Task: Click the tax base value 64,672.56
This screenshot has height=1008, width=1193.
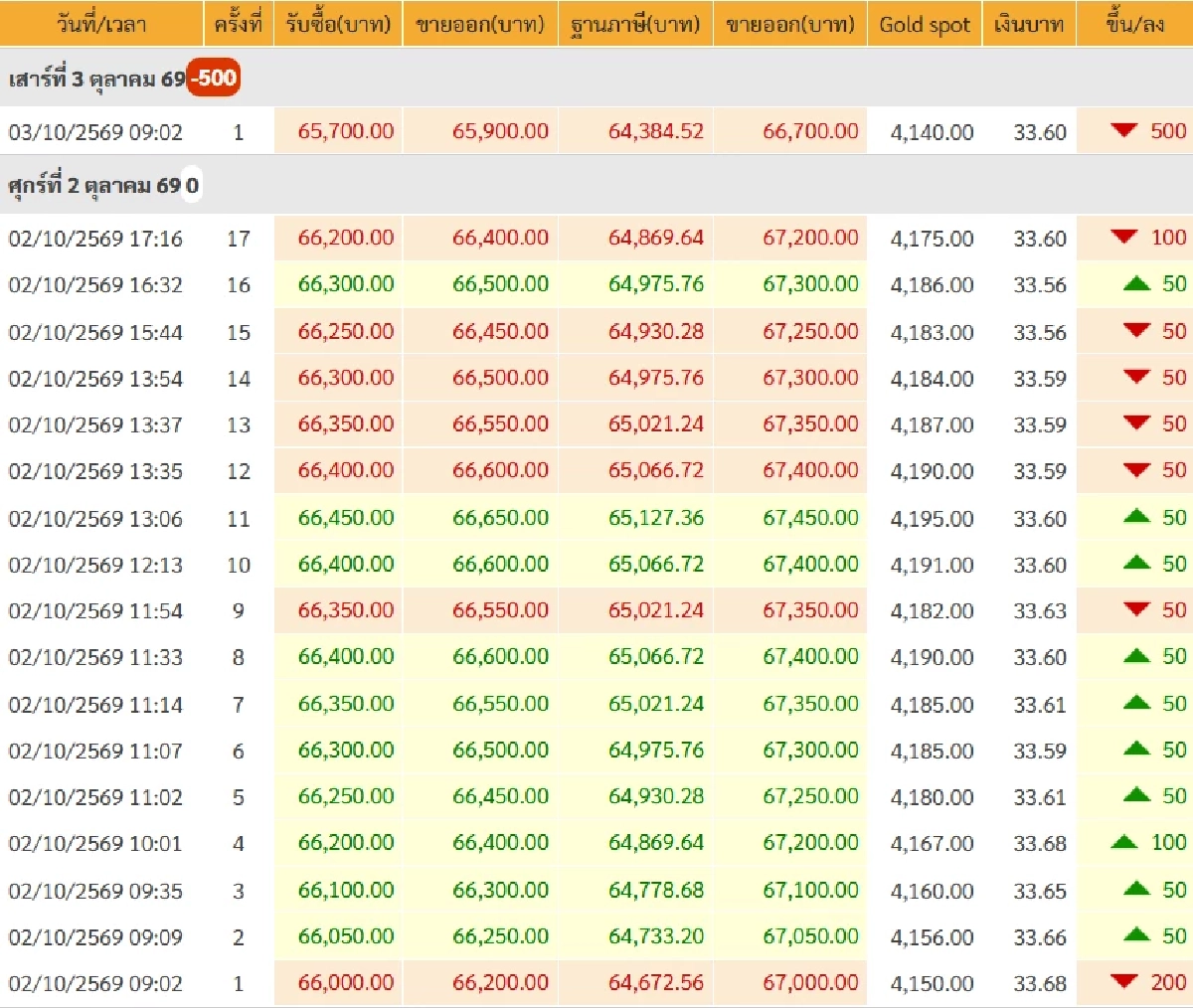Action: click(x=656, y=982)
